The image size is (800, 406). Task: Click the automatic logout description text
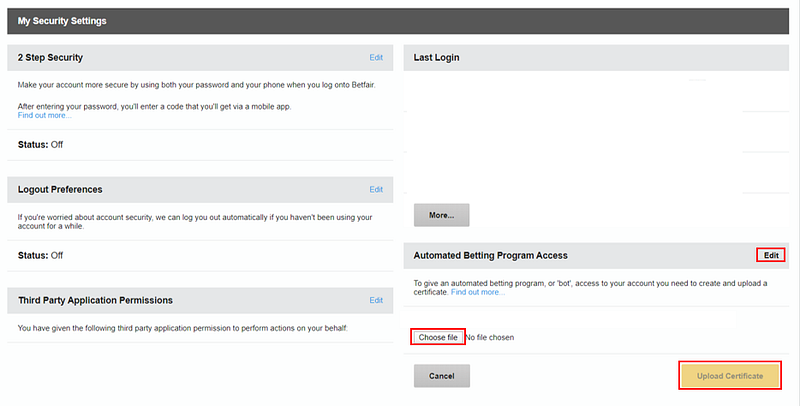(195, 221)
